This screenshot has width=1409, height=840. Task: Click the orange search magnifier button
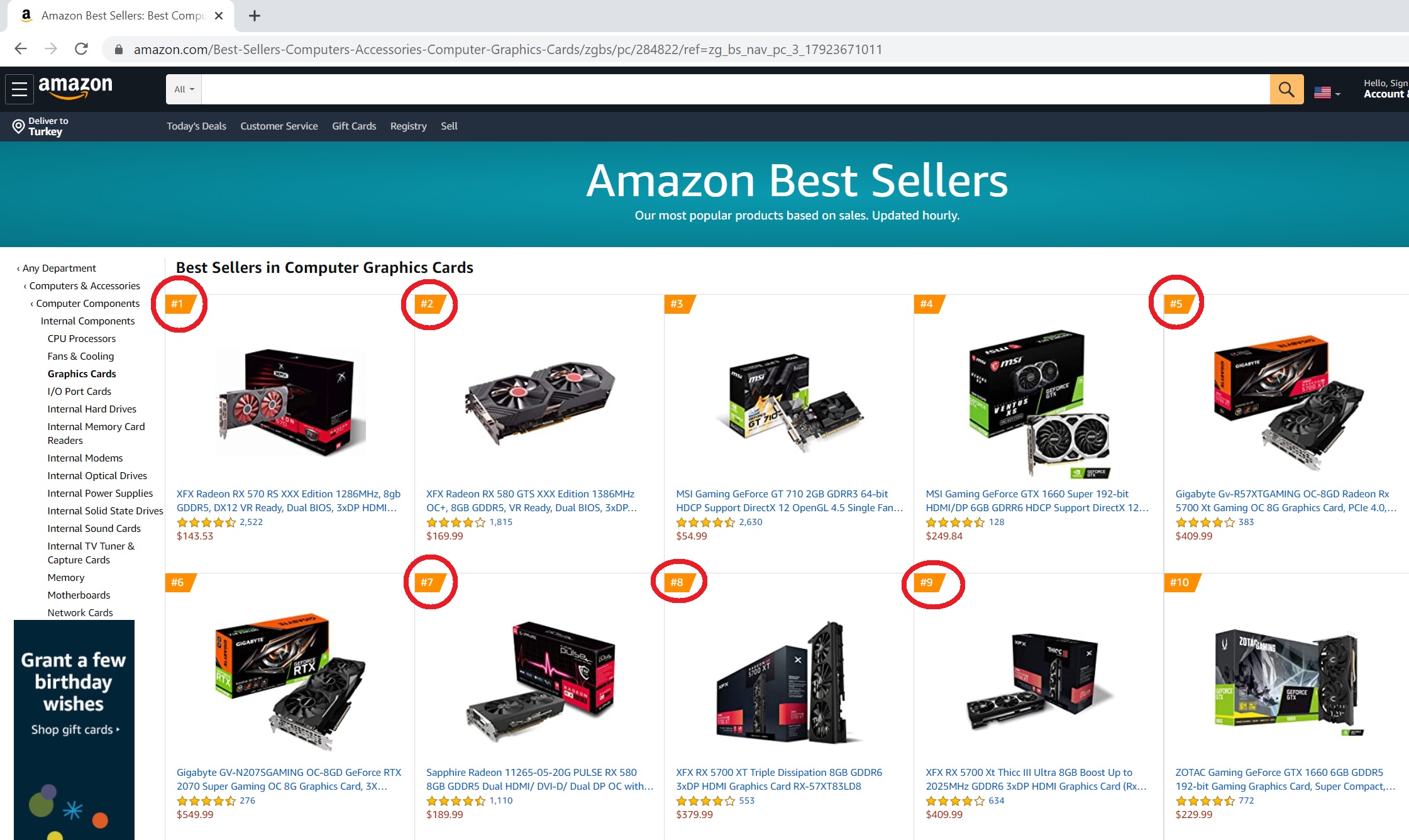tap(1286, 89)
